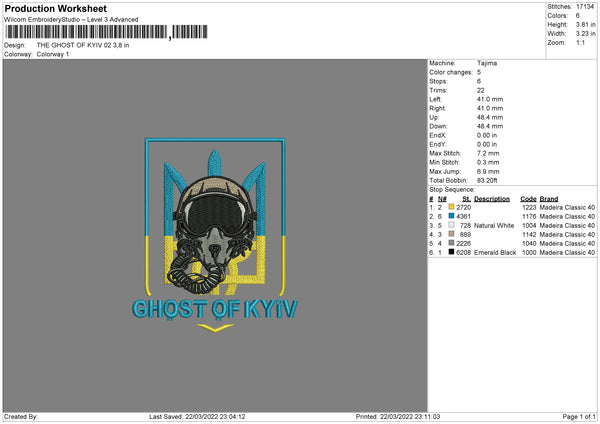The width and height of the screenshot is (600, 424).
Task: Click the Last Saved timestamp
Action: click(x=197, y=416)
